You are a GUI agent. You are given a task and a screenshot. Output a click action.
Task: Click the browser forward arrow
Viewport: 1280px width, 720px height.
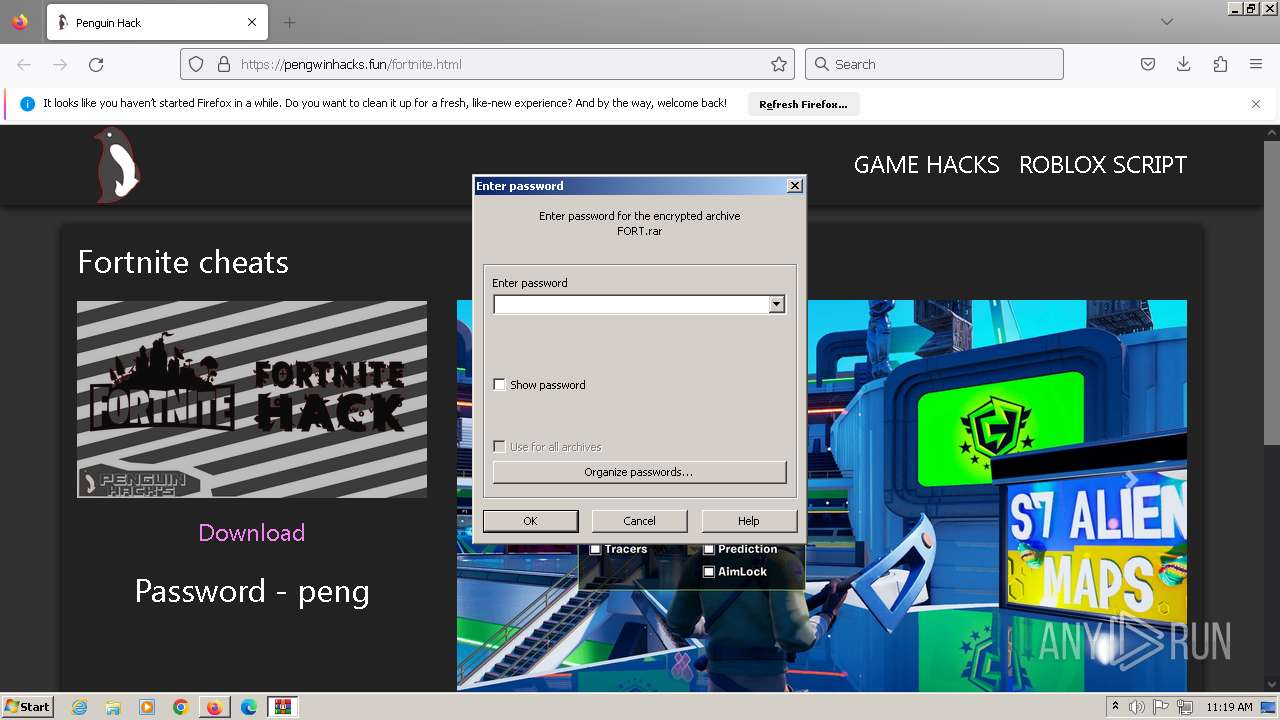(x=60, y=64)
